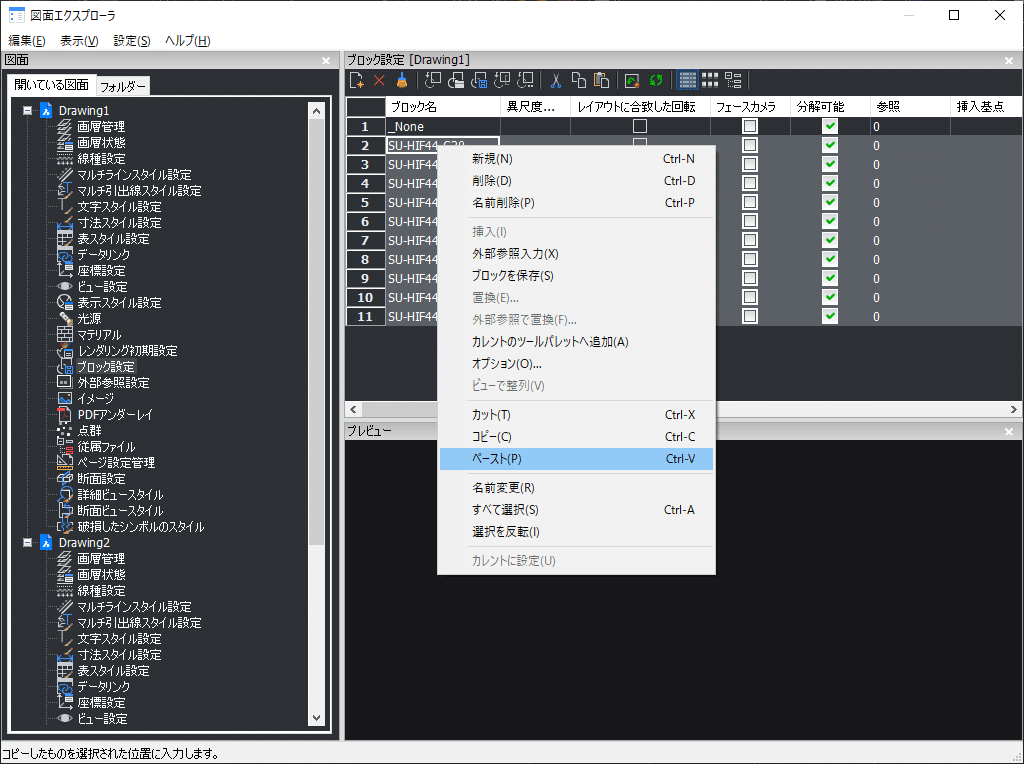The image size is (1024, 764).
Task: Choose オプション(O)... from the context menu
Action: (576, 364)
